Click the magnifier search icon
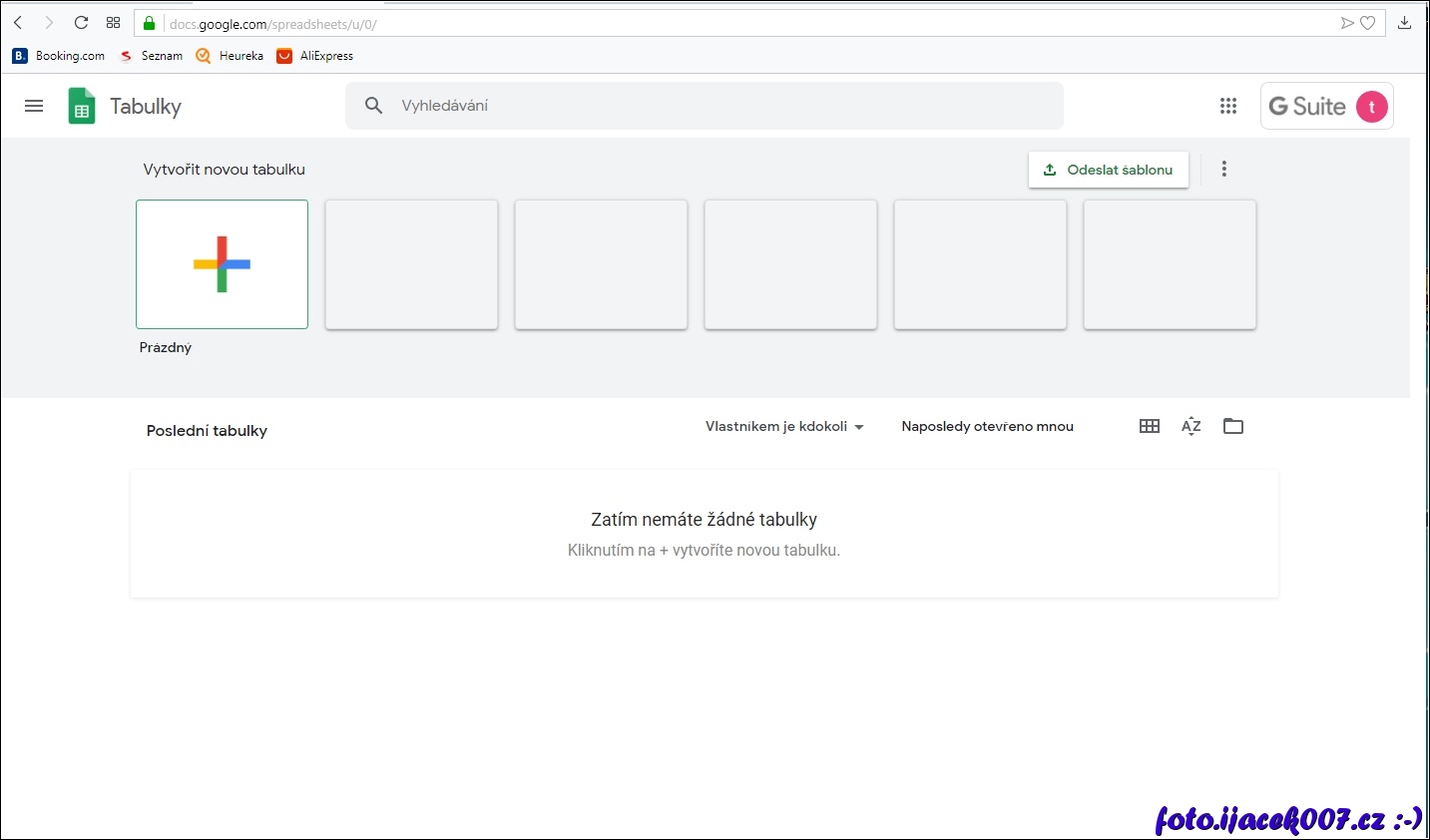 373,106
